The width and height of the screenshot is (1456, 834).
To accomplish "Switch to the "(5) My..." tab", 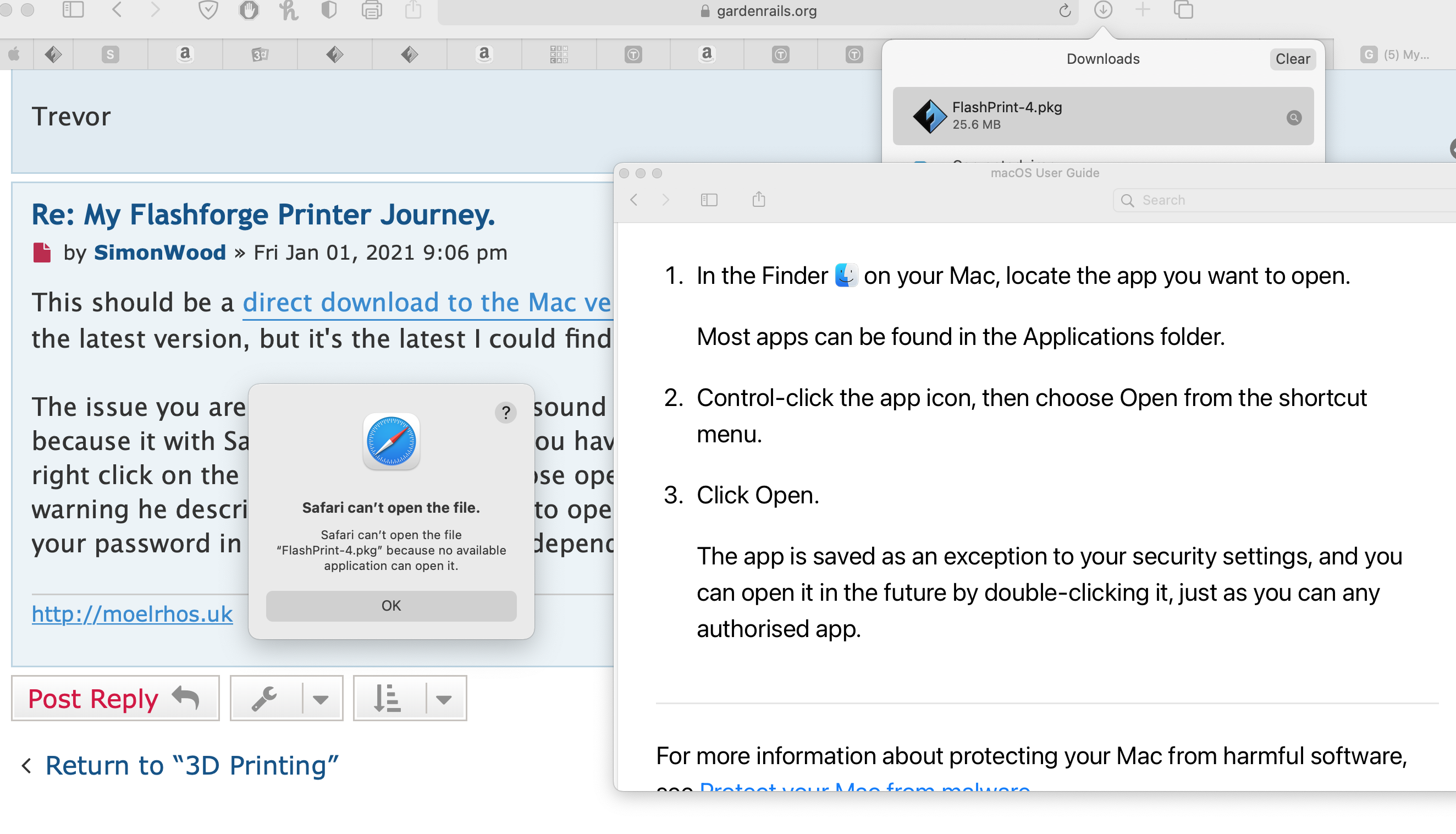I will click(x=1395, y=54).
